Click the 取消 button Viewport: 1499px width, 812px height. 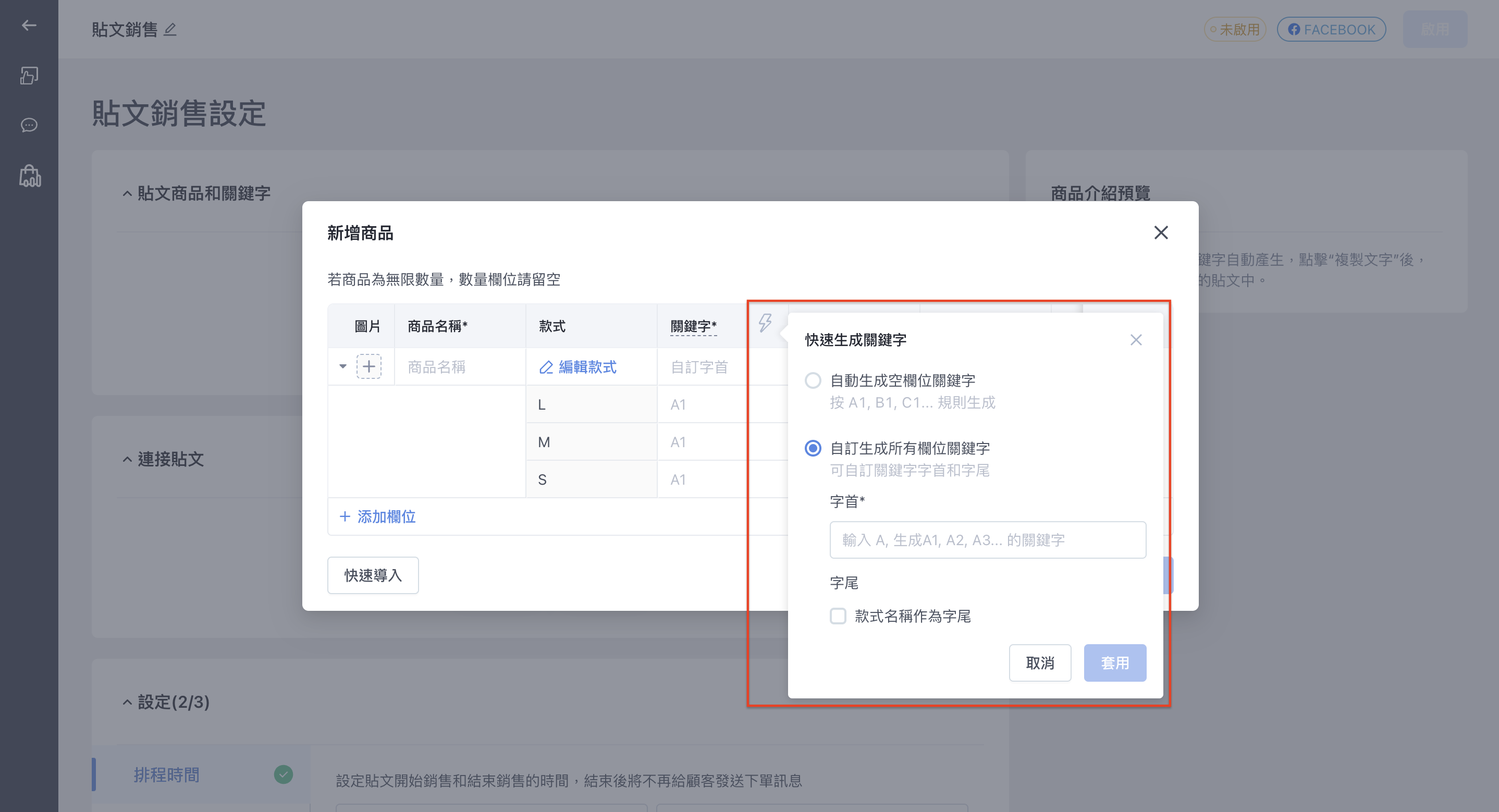pyautogui.click(x=1040, y=663)
